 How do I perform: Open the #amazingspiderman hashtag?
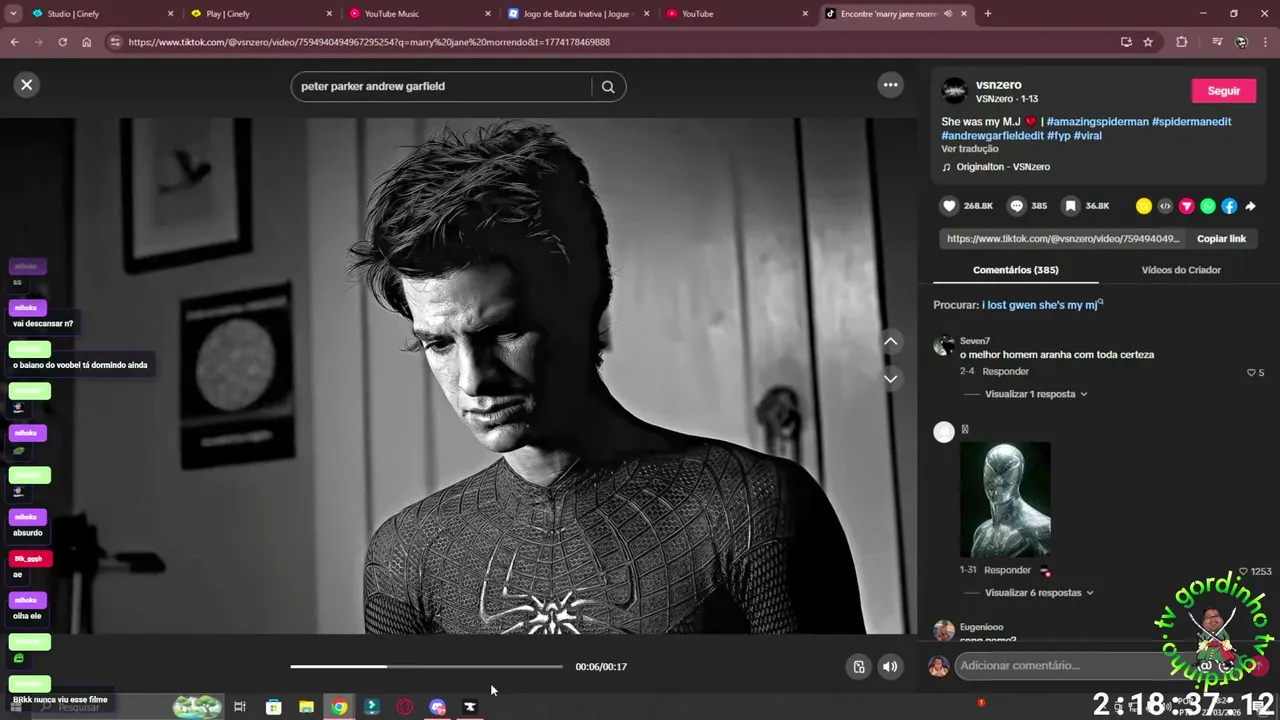click(x=1097, y=122)
